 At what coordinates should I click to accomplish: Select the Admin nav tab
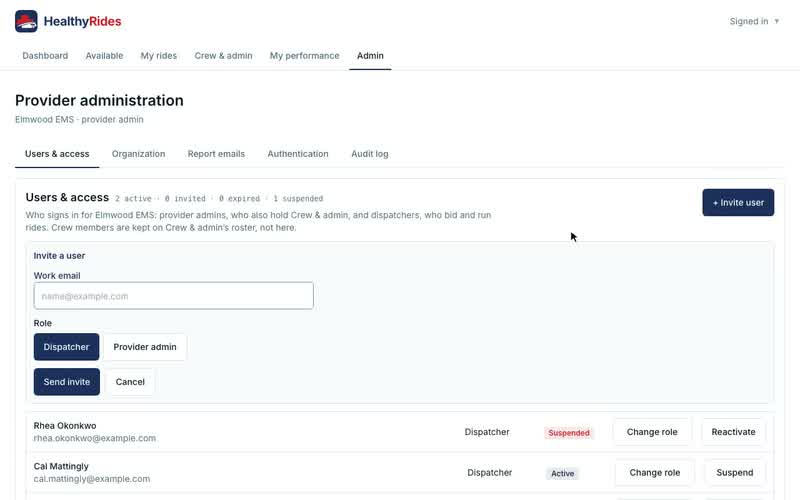370,56
